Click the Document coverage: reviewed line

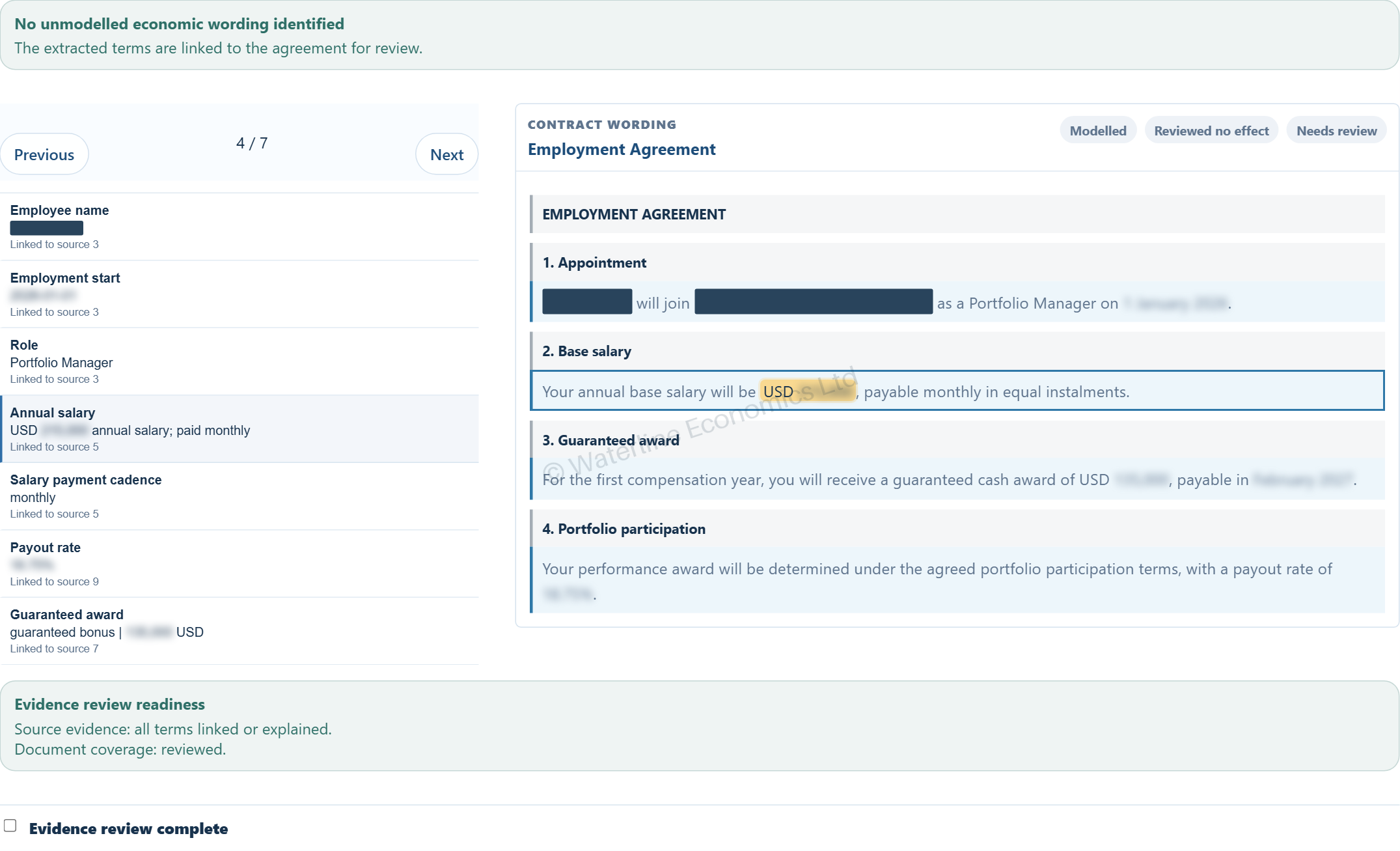[120, 749]
